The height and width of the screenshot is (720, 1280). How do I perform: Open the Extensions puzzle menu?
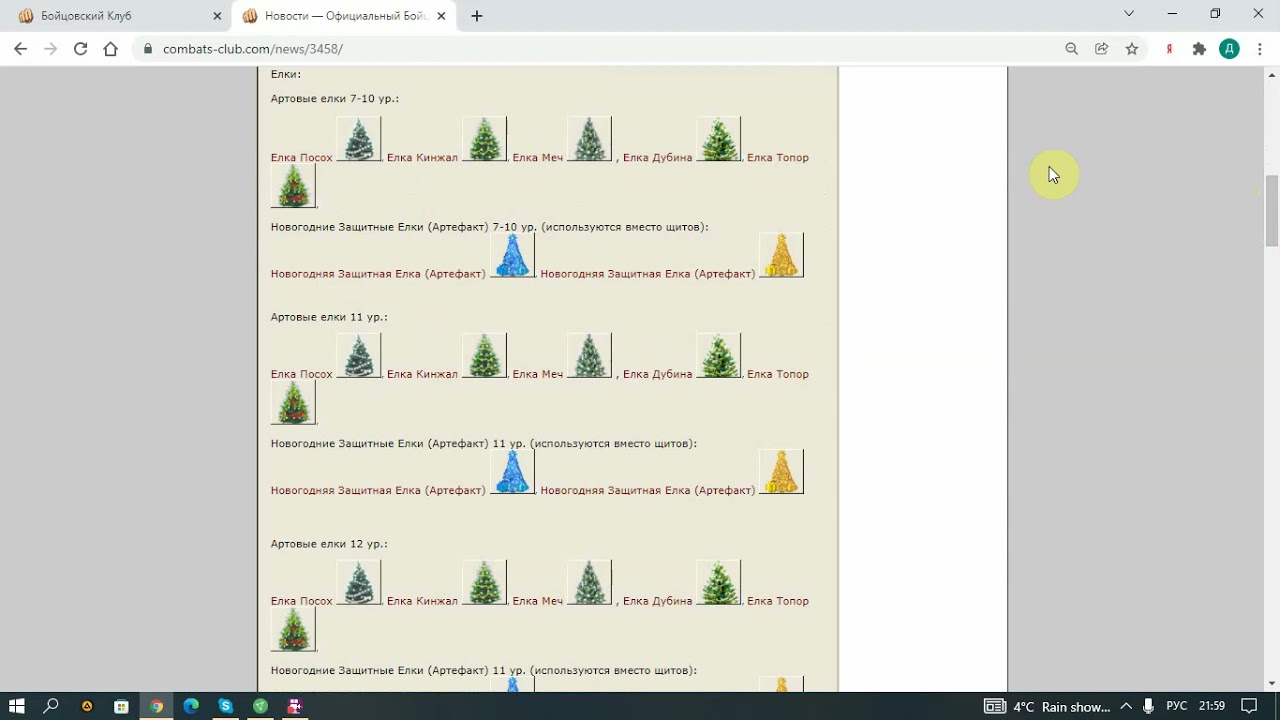tap(1199, 48)
